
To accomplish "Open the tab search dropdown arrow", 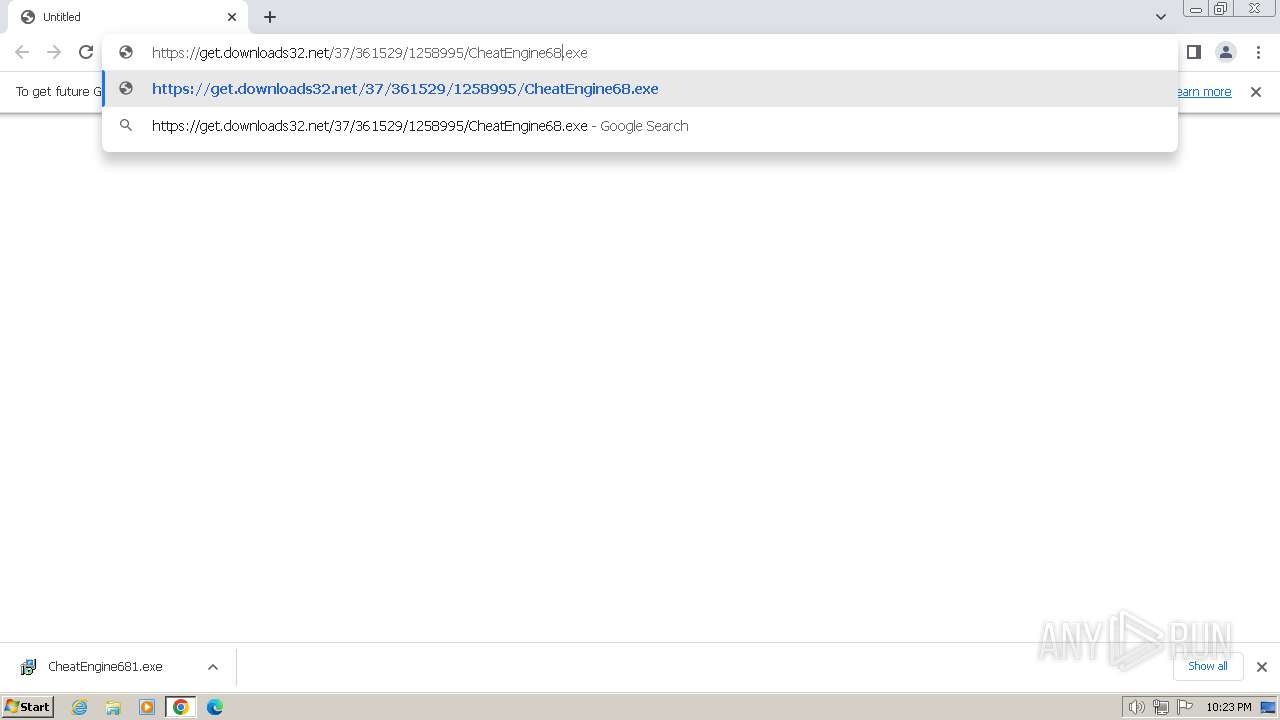I will tap(1160, 17).
